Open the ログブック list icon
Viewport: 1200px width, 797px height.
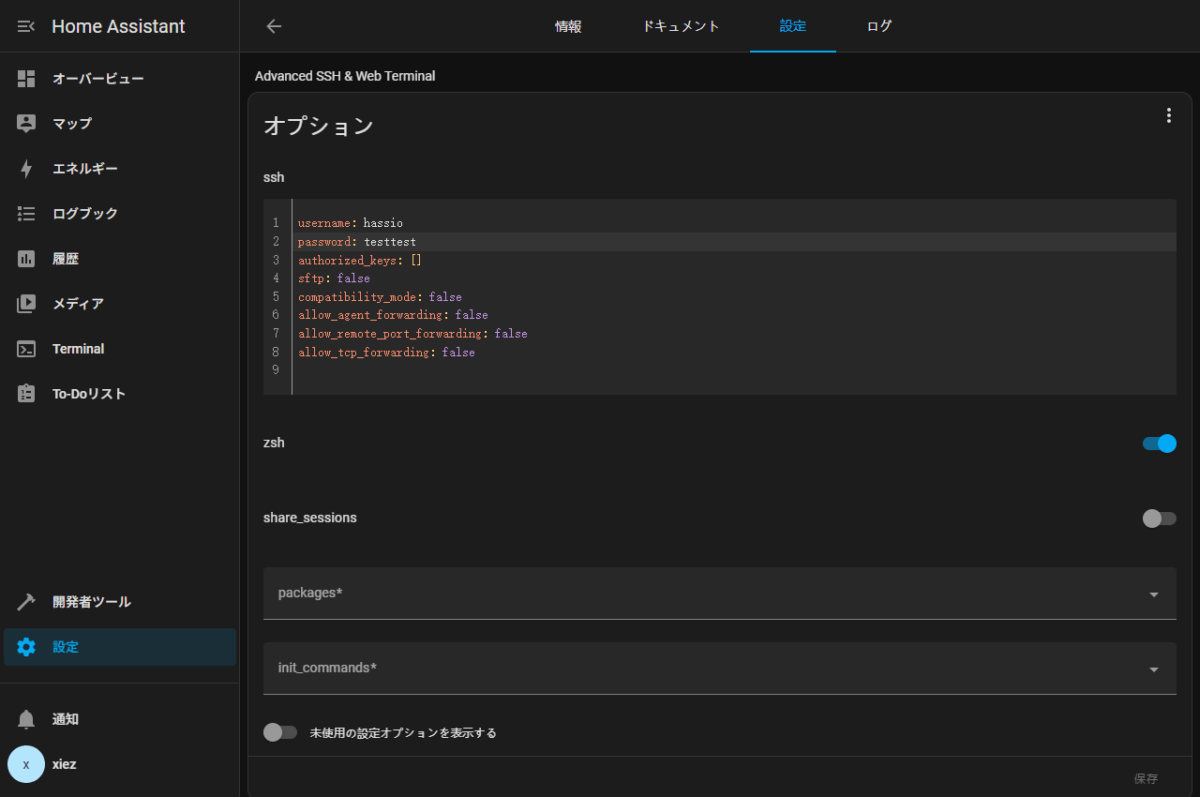click(26, 213)
